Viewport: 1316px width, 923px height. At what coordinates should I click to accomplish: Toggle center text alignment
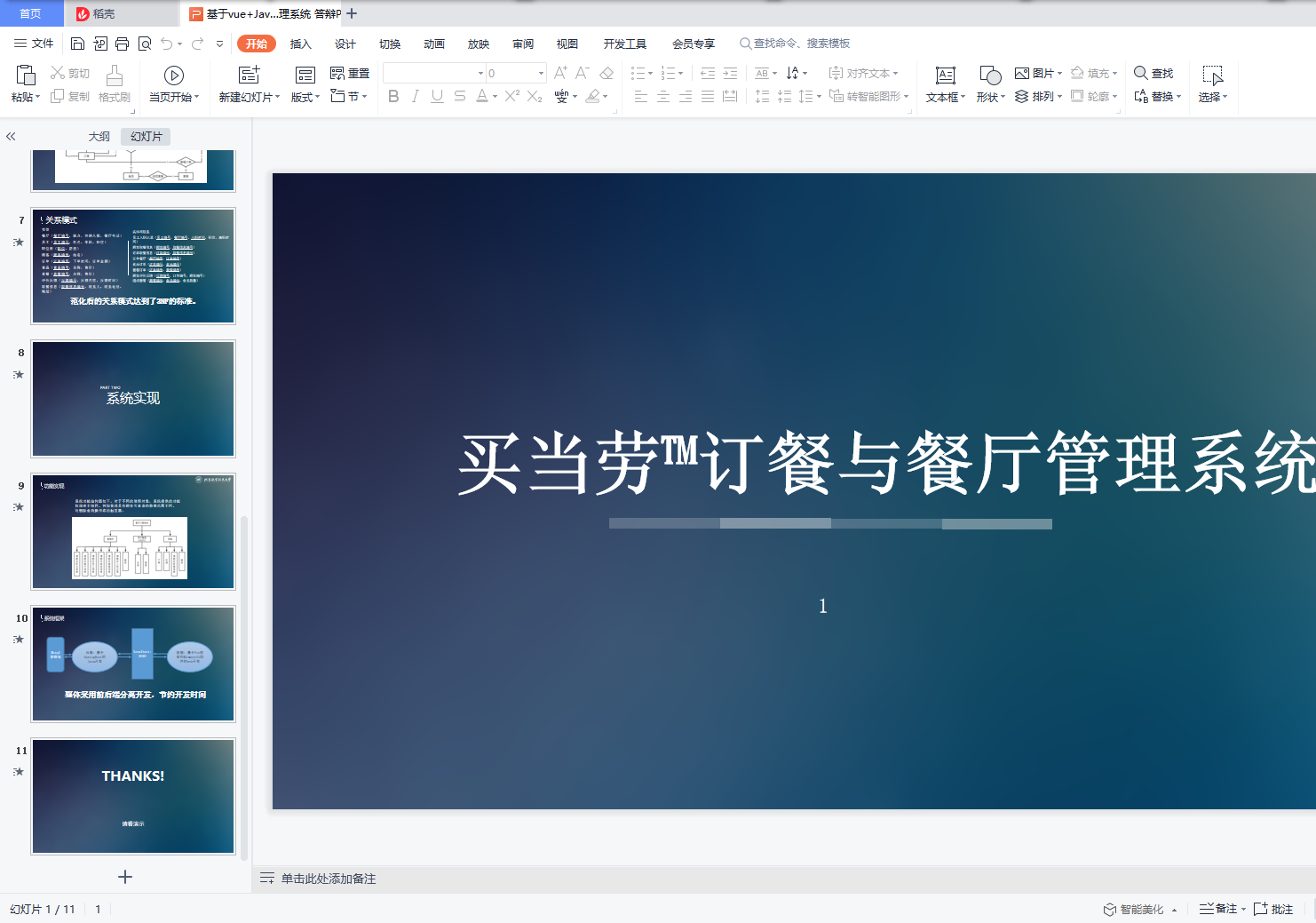tap(663, 96)
